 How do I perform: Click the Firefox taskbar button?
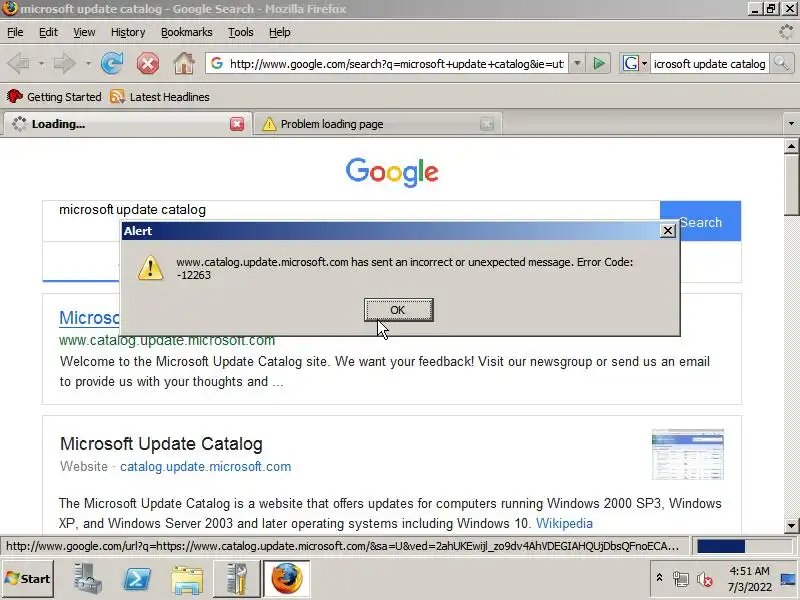tap(287, 579)
